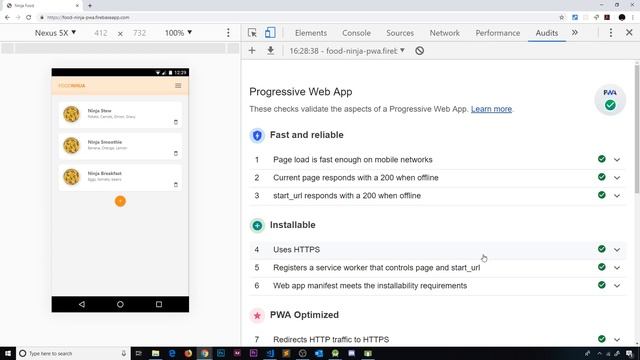Screen dimensions: 640x360
Task: Delete the Ninja Breakfast recipe
Action: tap(176, 185)
